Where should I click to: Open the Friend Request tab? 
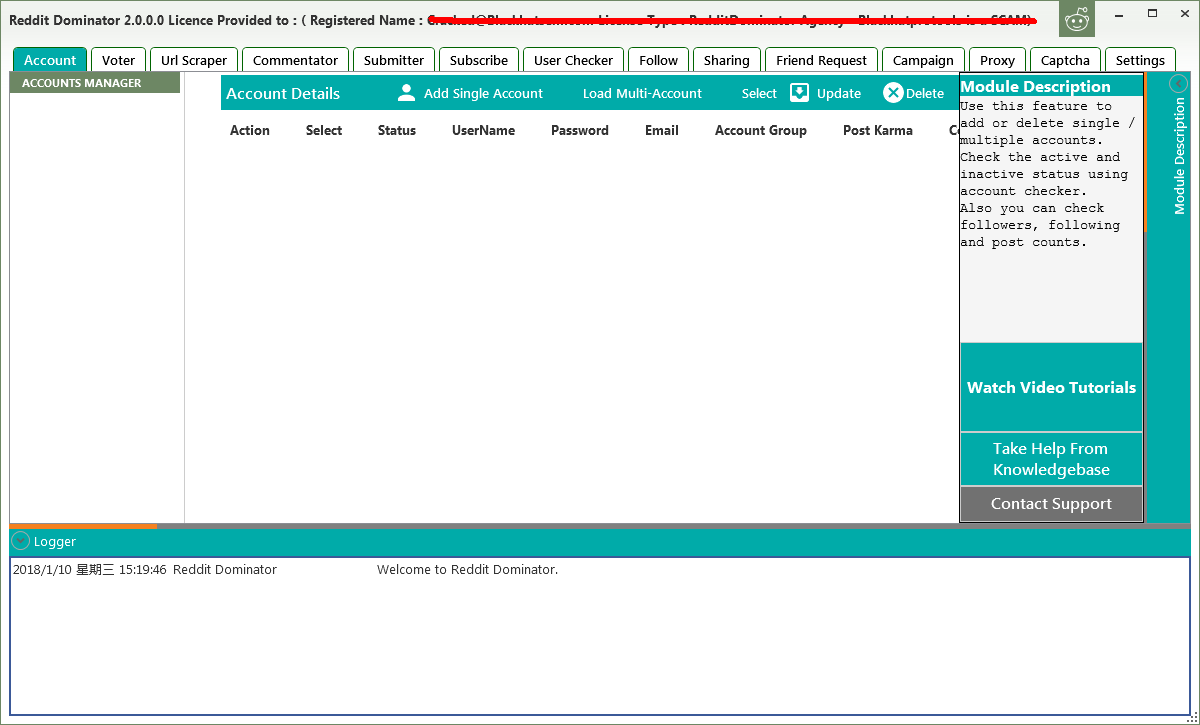click(822, 60)
